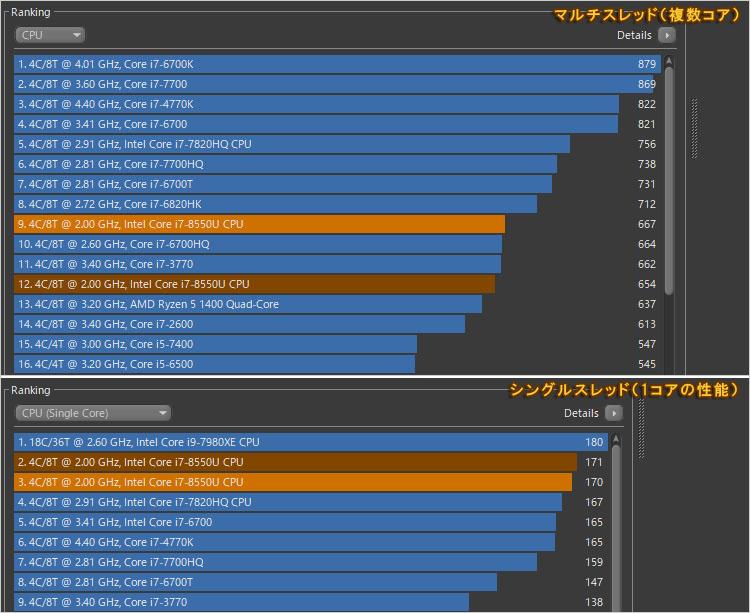
Task: Click the dotted splitter grip beside CPU ranking
Action: coord(695,128)
